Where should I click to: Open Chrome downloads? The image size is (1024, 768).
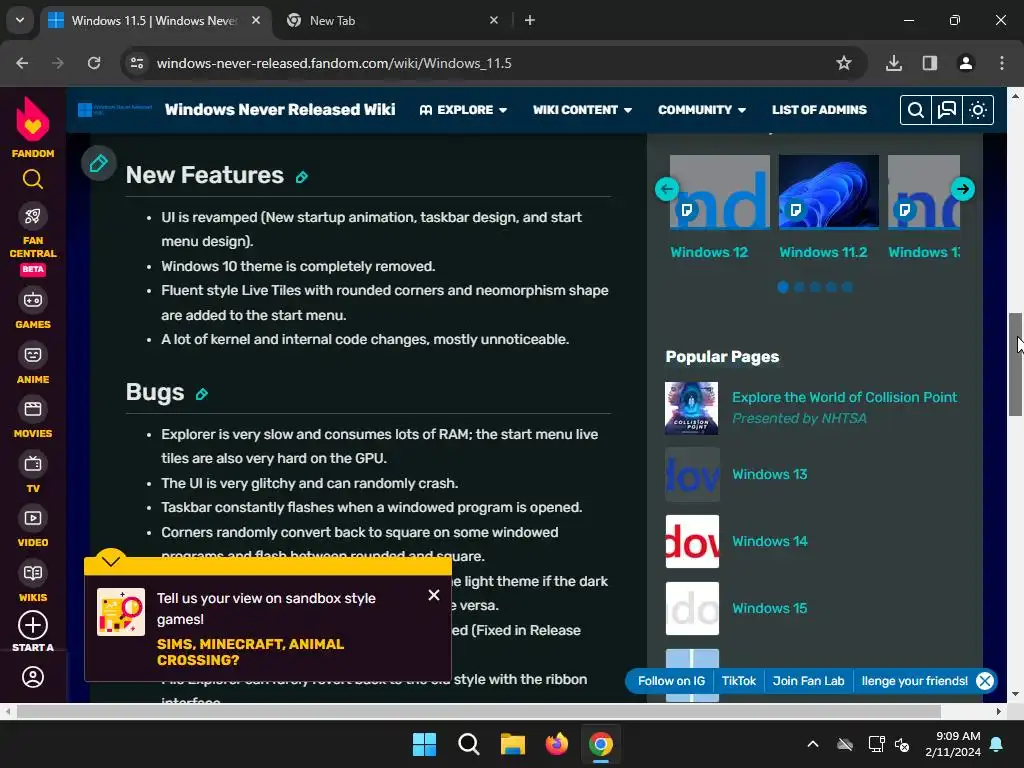tap(893, 63)
